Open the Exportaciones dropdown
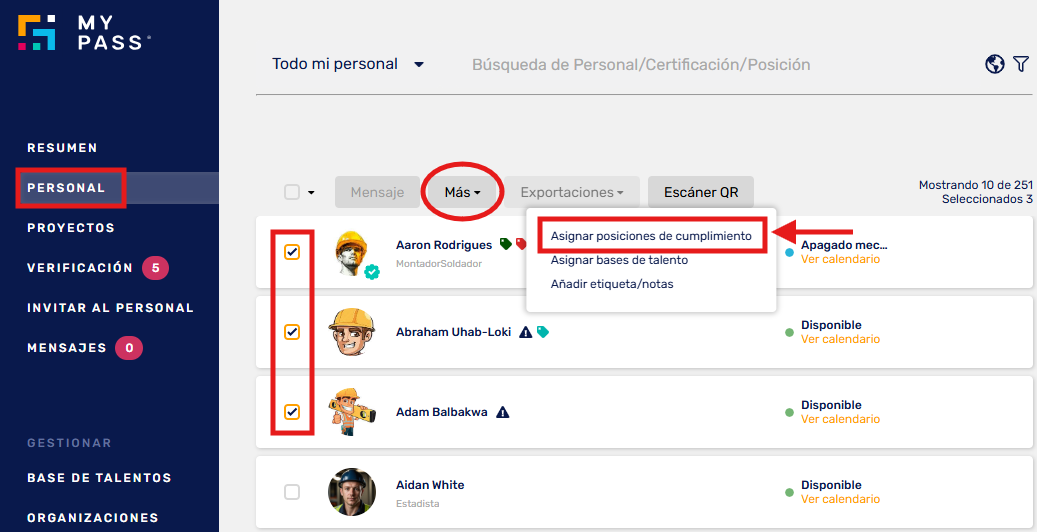The height and width of the screenshot is (532, 1037). point(572,193)
